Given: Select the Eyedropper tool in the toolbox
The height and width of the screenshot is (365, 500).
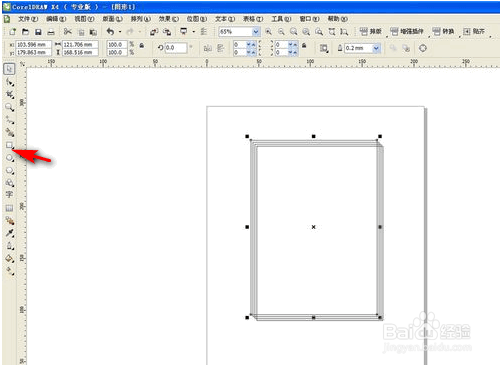Looking at the screenshot, I should tap(9, 233).
